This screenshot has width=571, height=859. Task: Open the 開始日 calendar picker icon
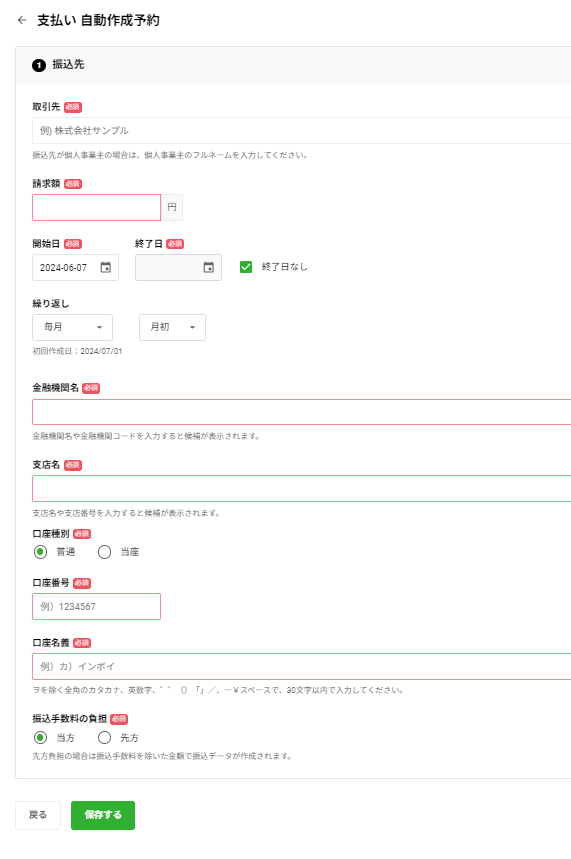click(106, 267)
